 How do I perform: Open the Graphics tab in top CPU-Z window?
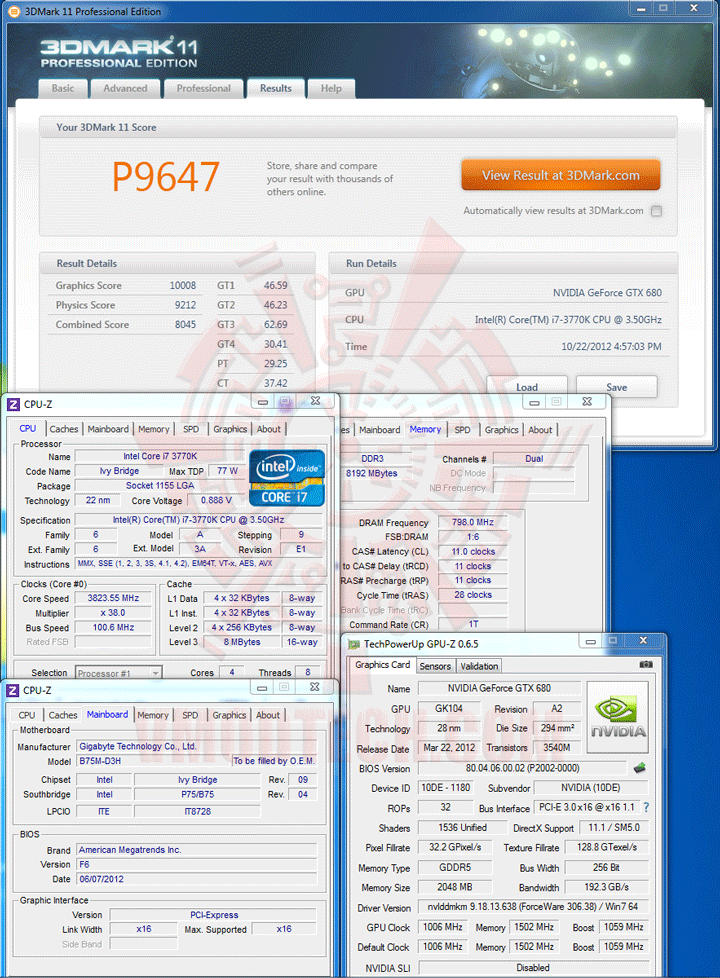230,429
